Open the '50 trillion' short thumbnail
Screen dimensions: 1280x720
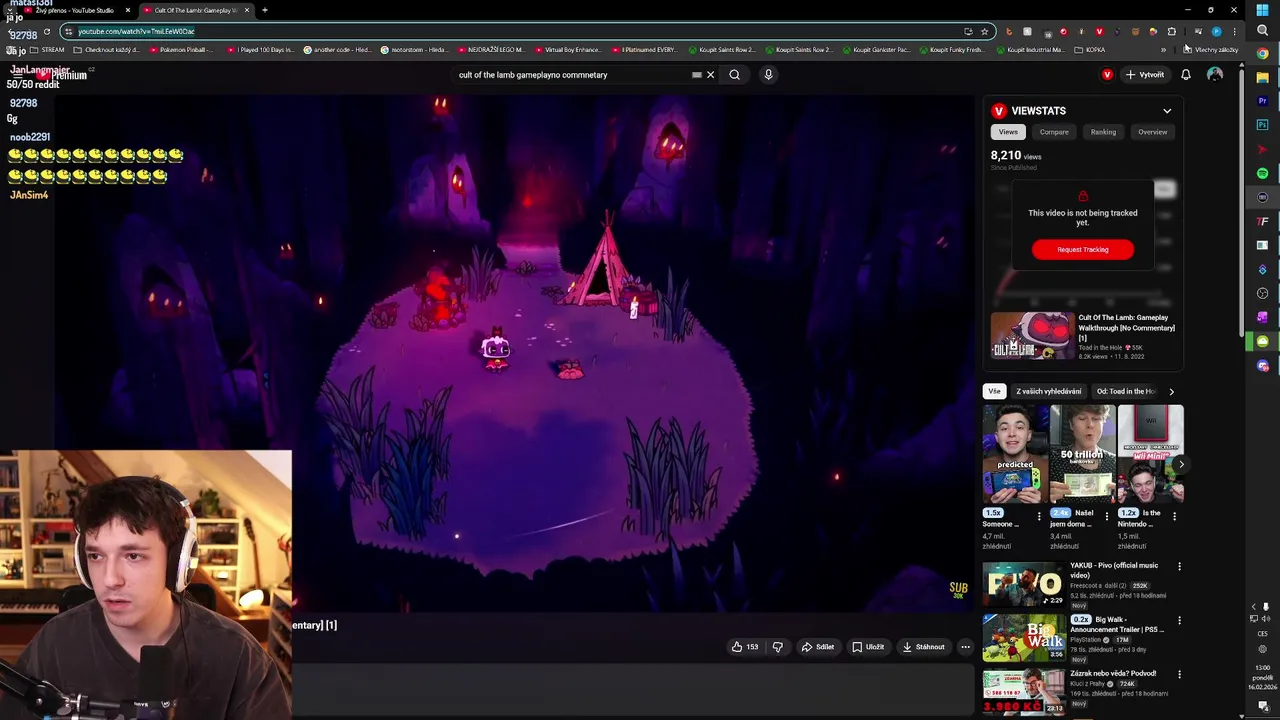1082,454
